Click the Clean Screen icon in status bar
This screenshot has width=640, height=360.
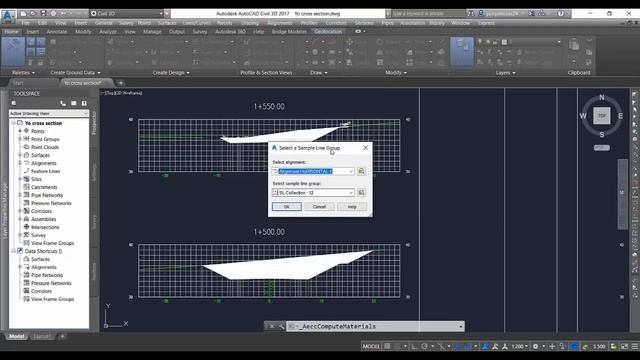click(624, 347)
